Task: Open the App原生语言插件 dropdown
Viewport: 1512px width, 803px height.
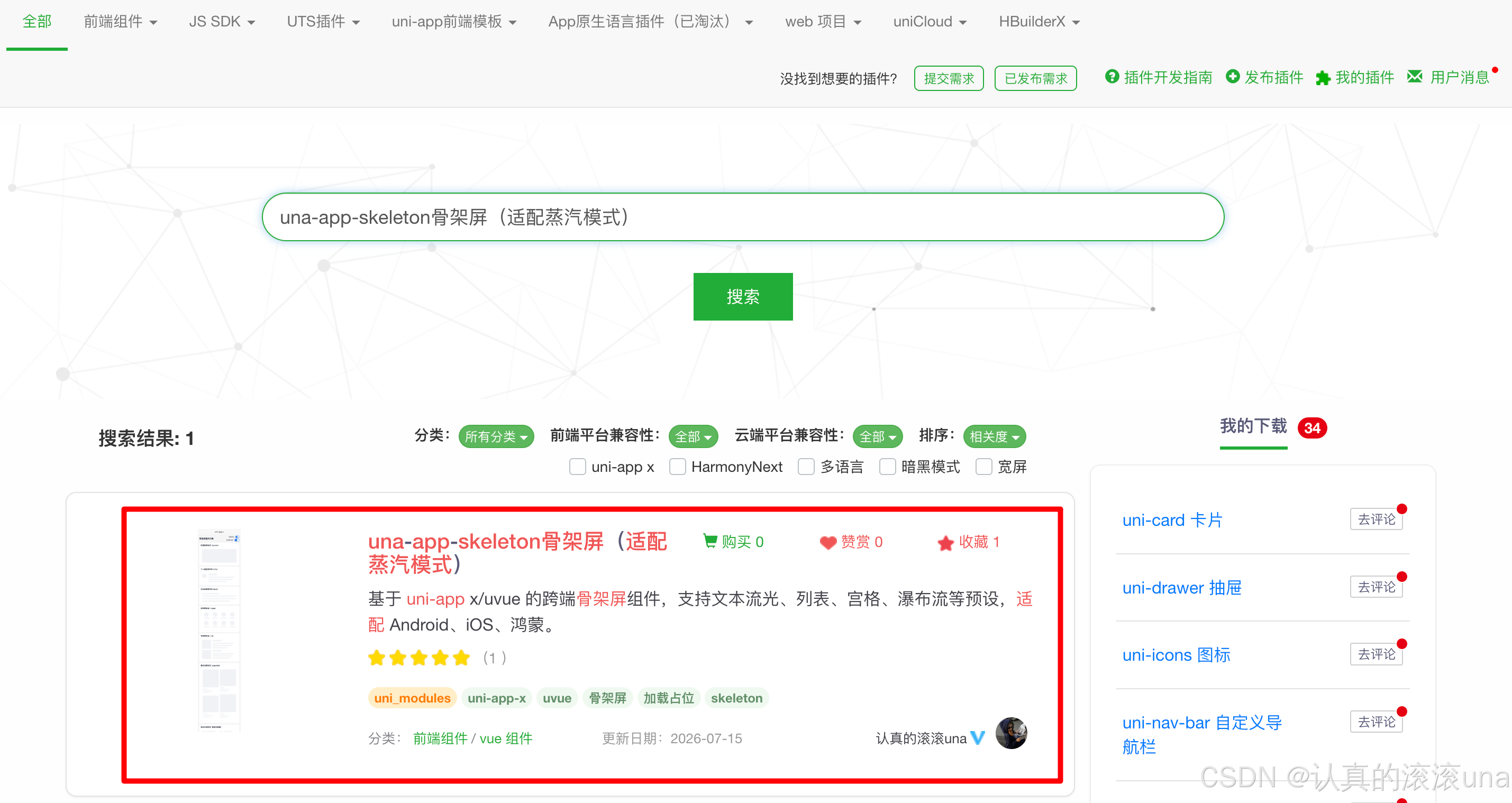Action: click(650, 22)
